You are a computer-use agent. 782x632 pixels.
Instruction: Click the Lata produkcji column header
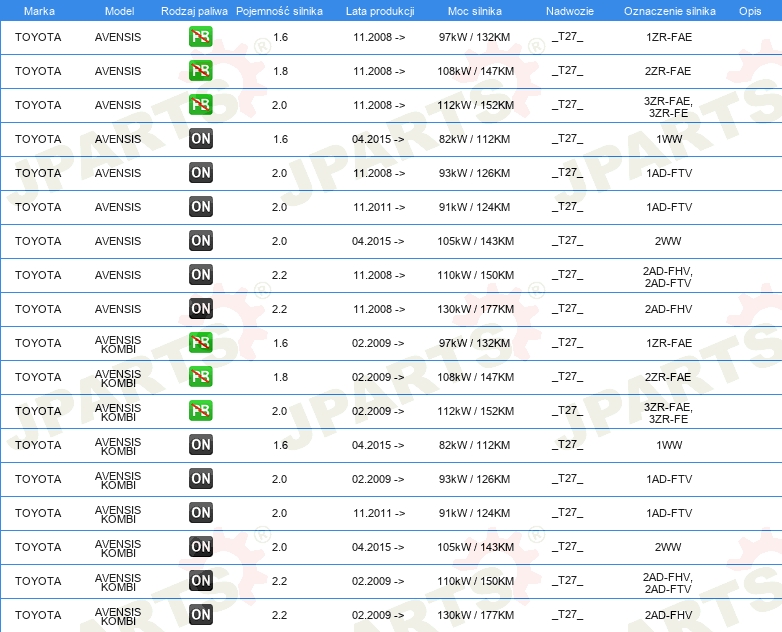[x=380, y=11]
